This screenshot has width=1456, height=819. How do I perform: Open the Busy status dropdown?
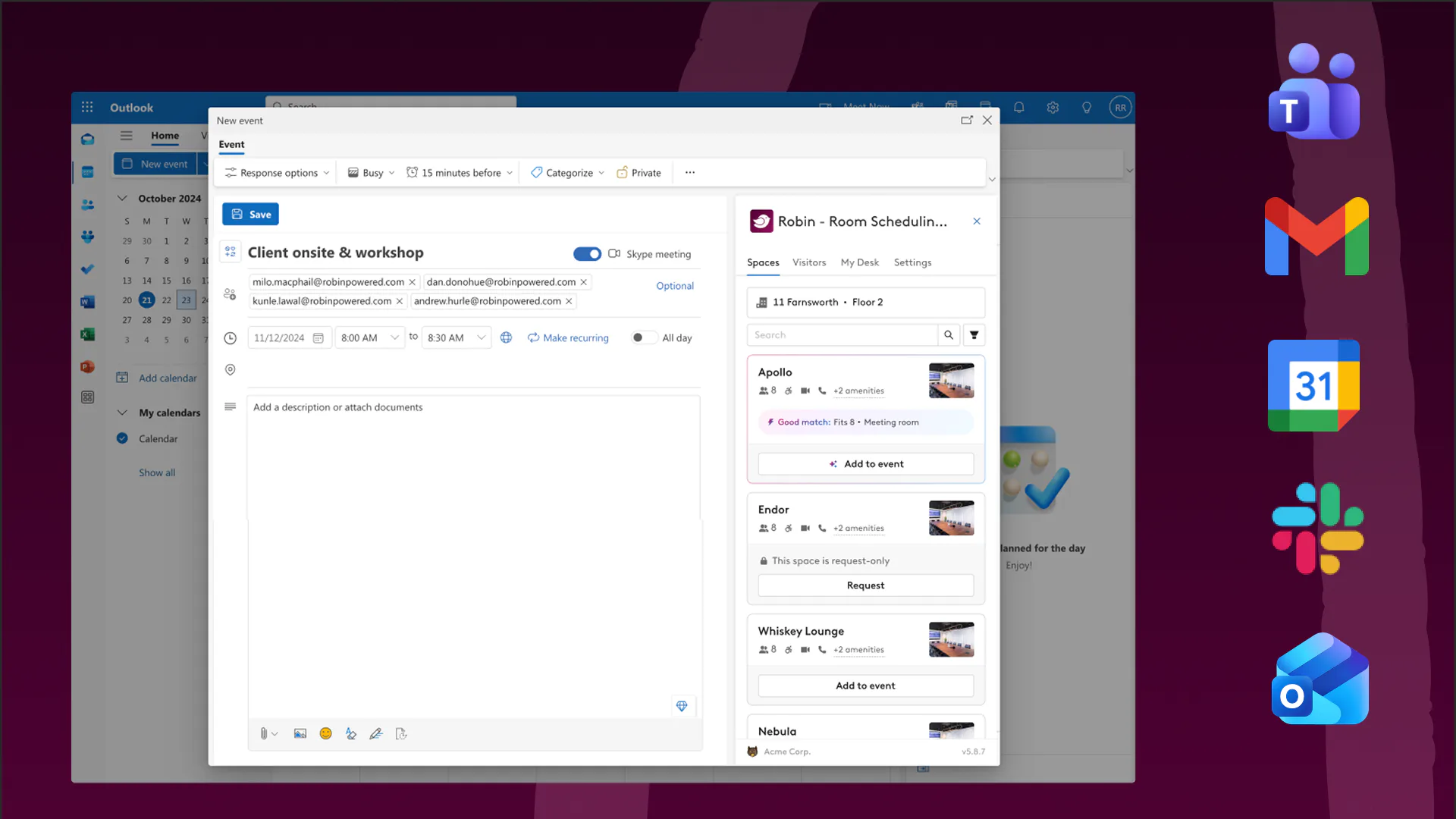(x=371, y=173)
